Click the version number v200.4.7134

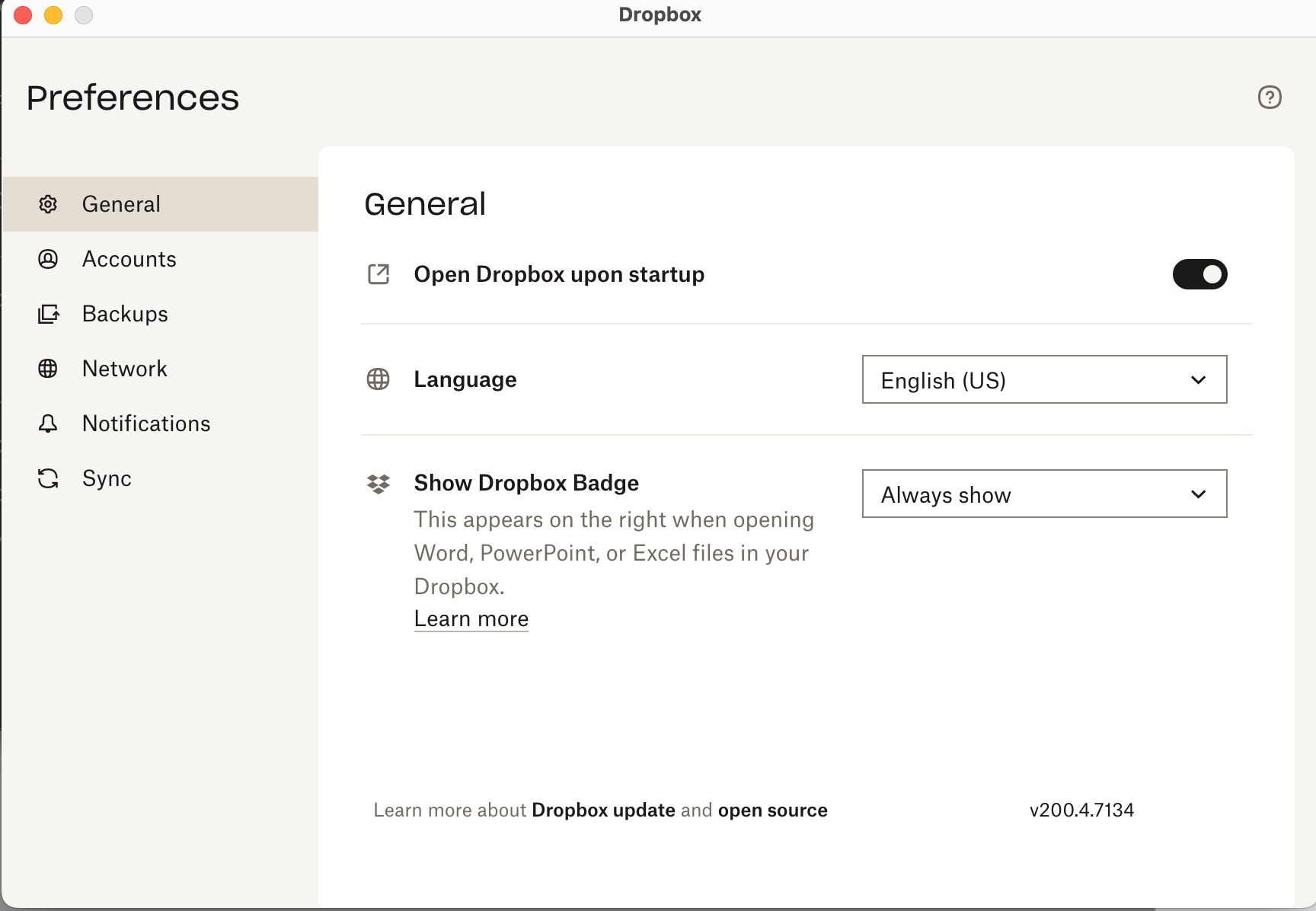(1081, 810)
